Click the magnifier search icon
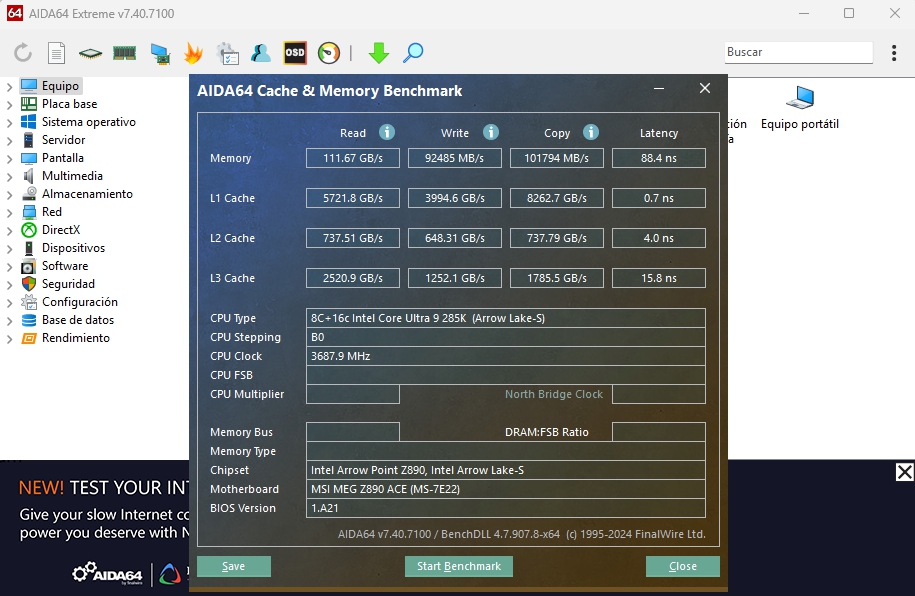Screen dimensions: 915x596 tap(413, 53)
